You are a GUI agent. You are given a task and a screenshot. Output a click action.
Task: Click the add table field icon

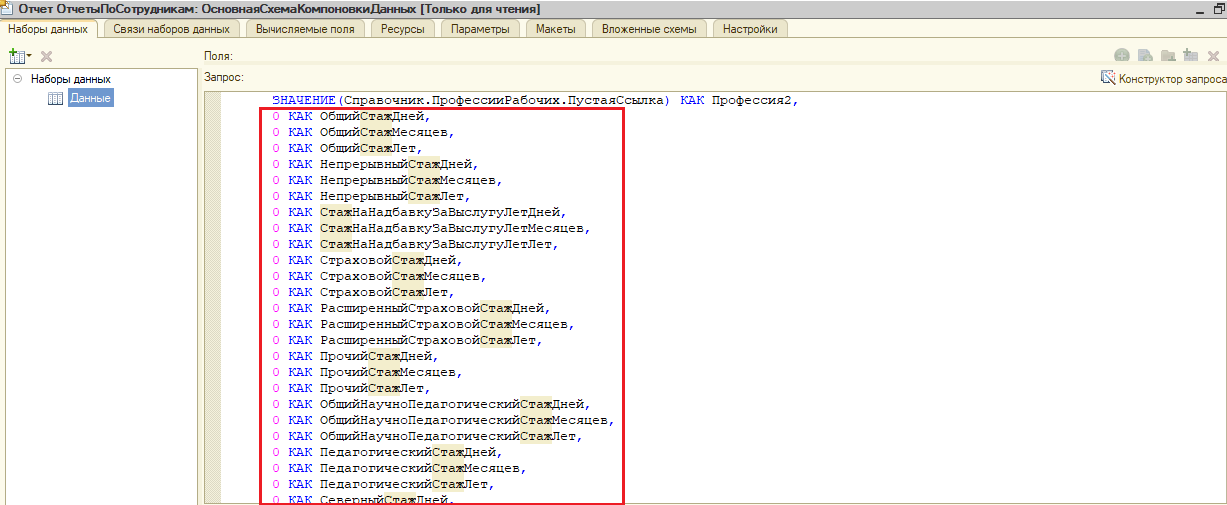coord(1190,56)
